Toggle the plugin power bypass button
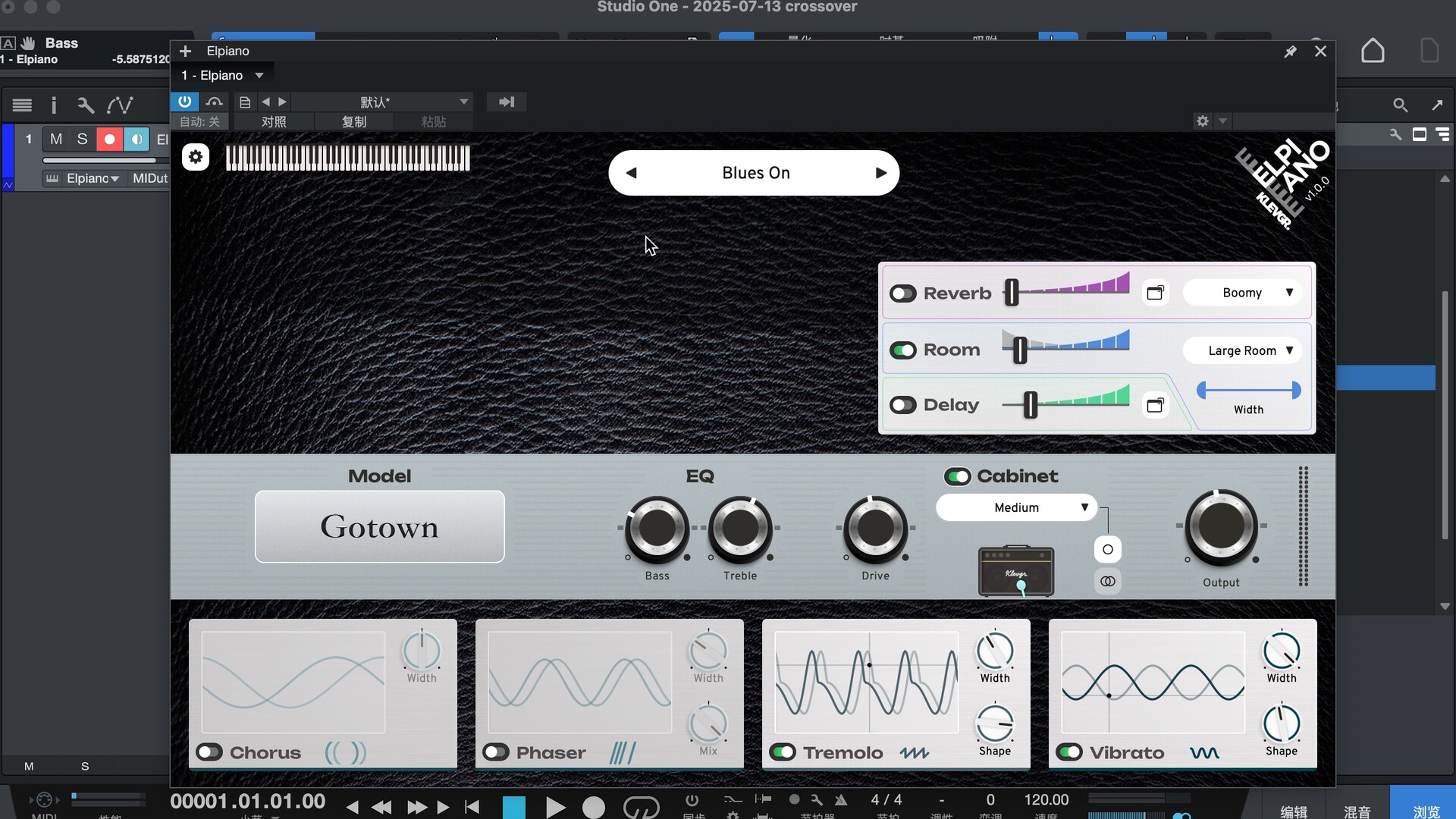Screen dimensions: 1456x819 point(184,101)
